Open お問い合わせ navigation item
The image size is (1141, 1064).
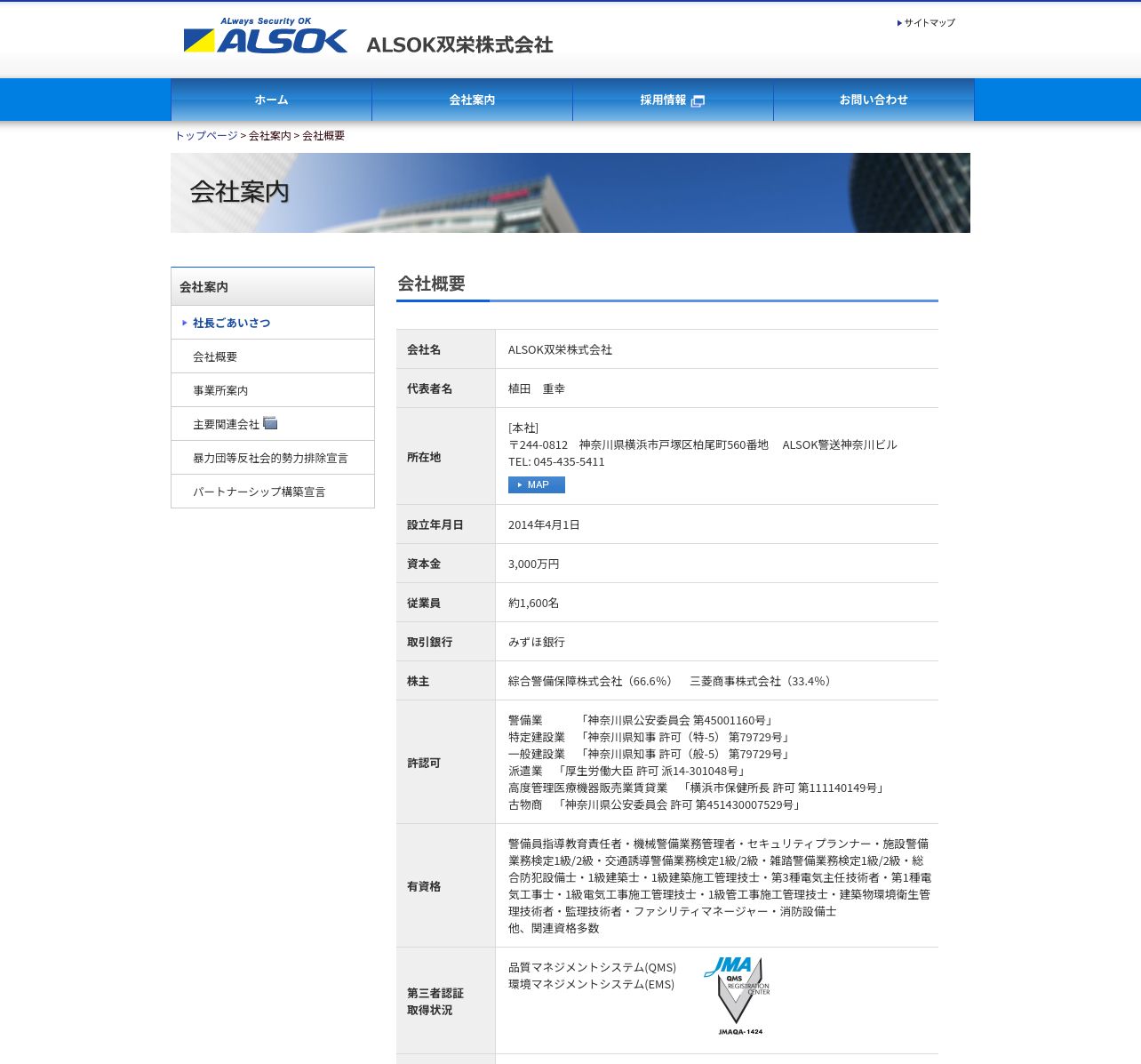pos(874,100)
